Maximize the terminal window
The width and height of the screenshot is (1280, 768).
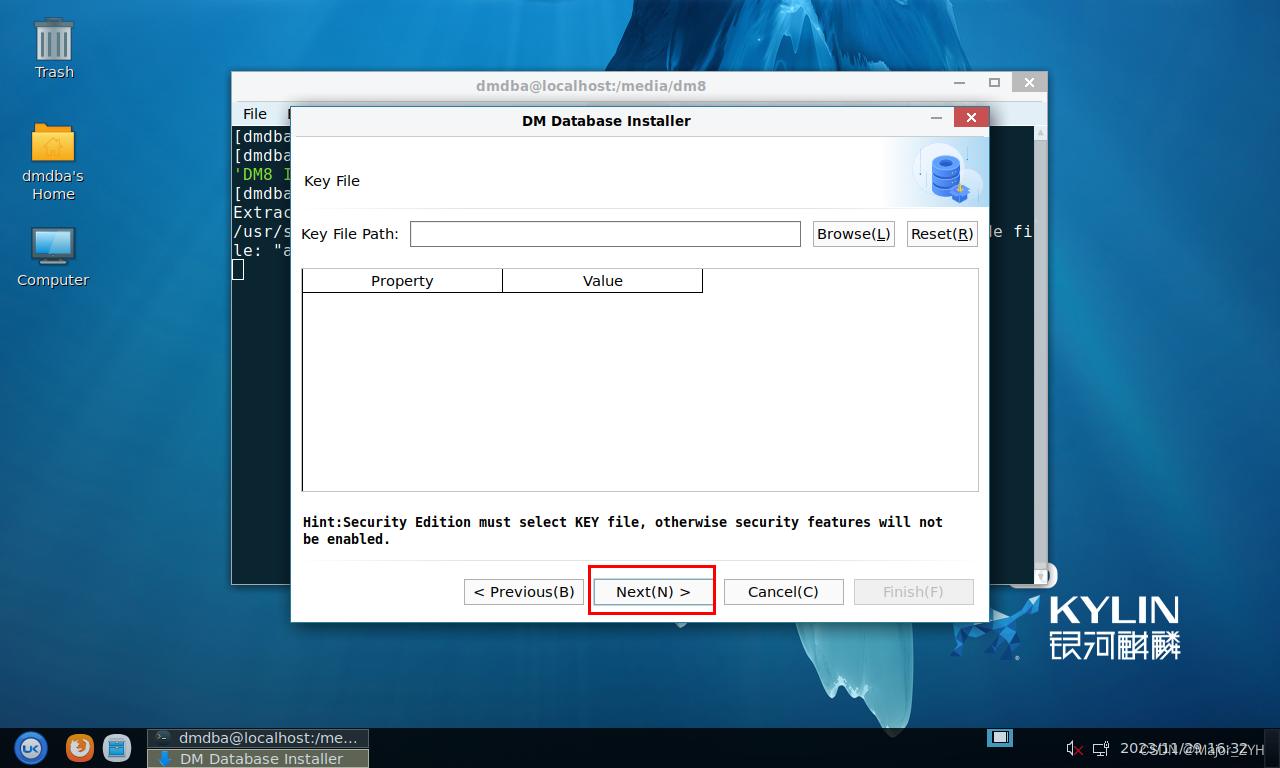coord(994,83)
